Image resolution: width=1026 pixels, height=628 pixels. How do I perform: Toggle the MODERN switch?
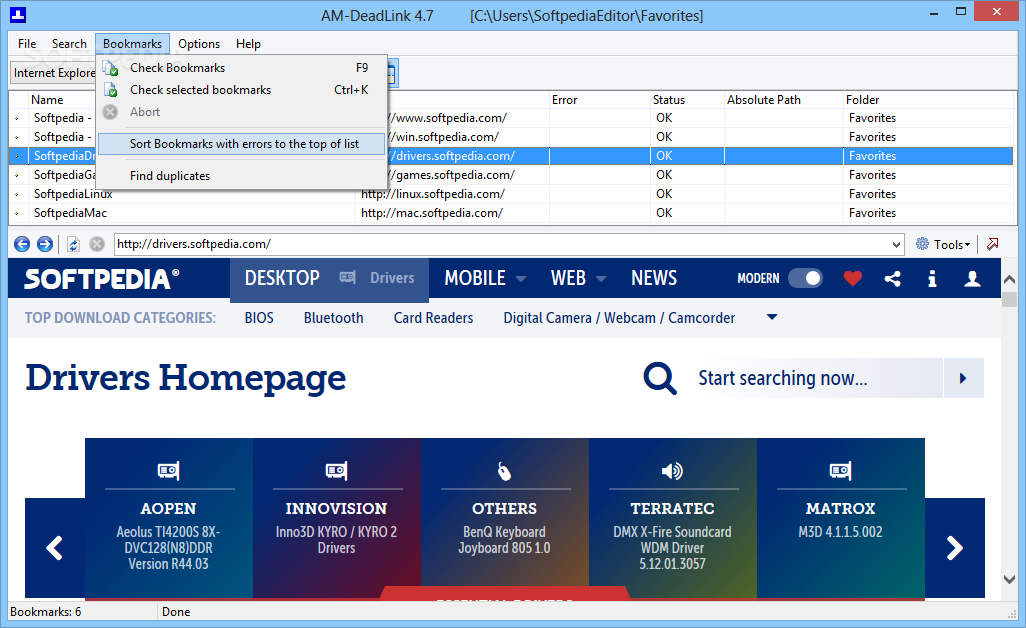pos(805,278)
